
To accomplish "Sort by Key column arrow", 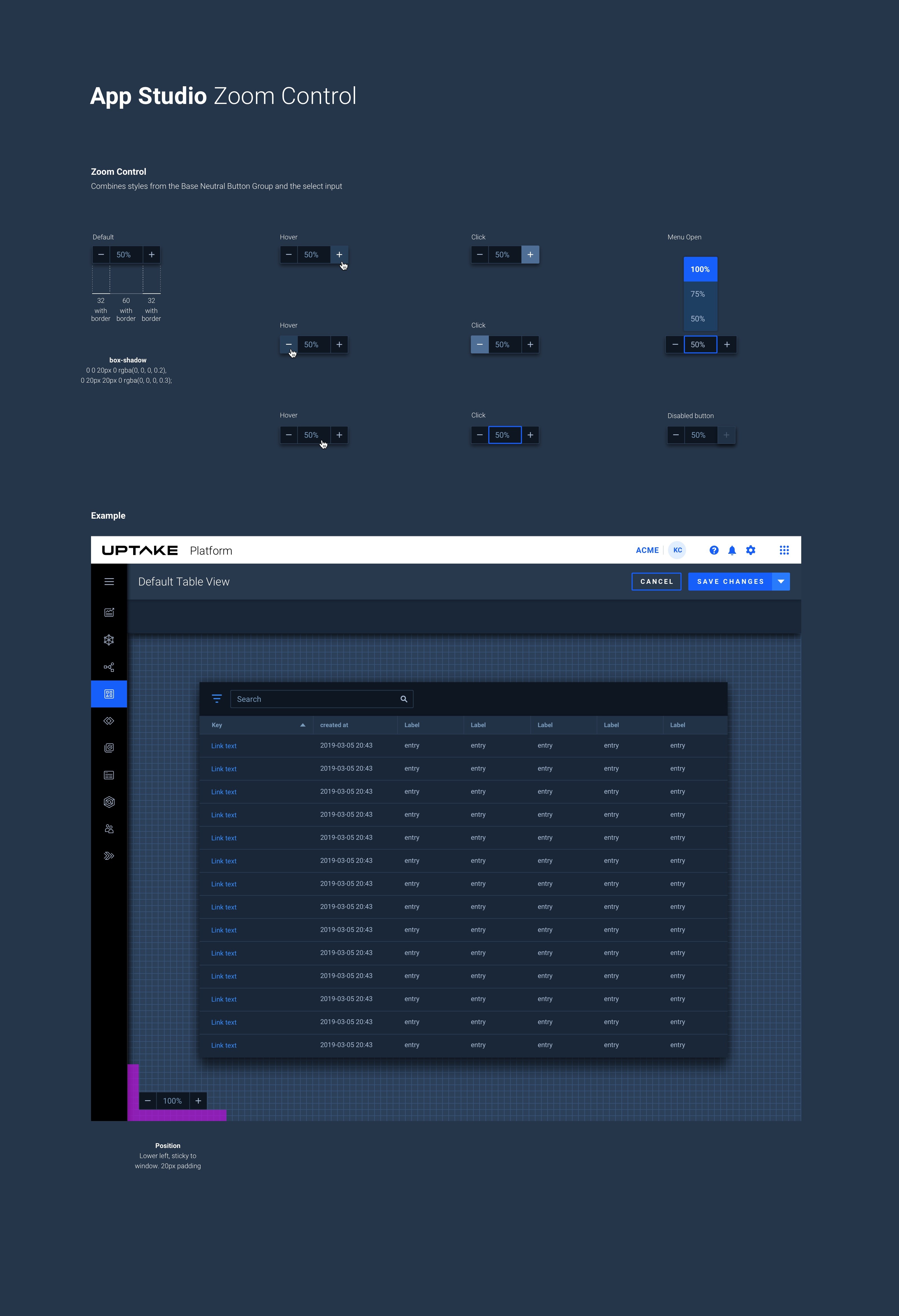I will tap(303, 725).
